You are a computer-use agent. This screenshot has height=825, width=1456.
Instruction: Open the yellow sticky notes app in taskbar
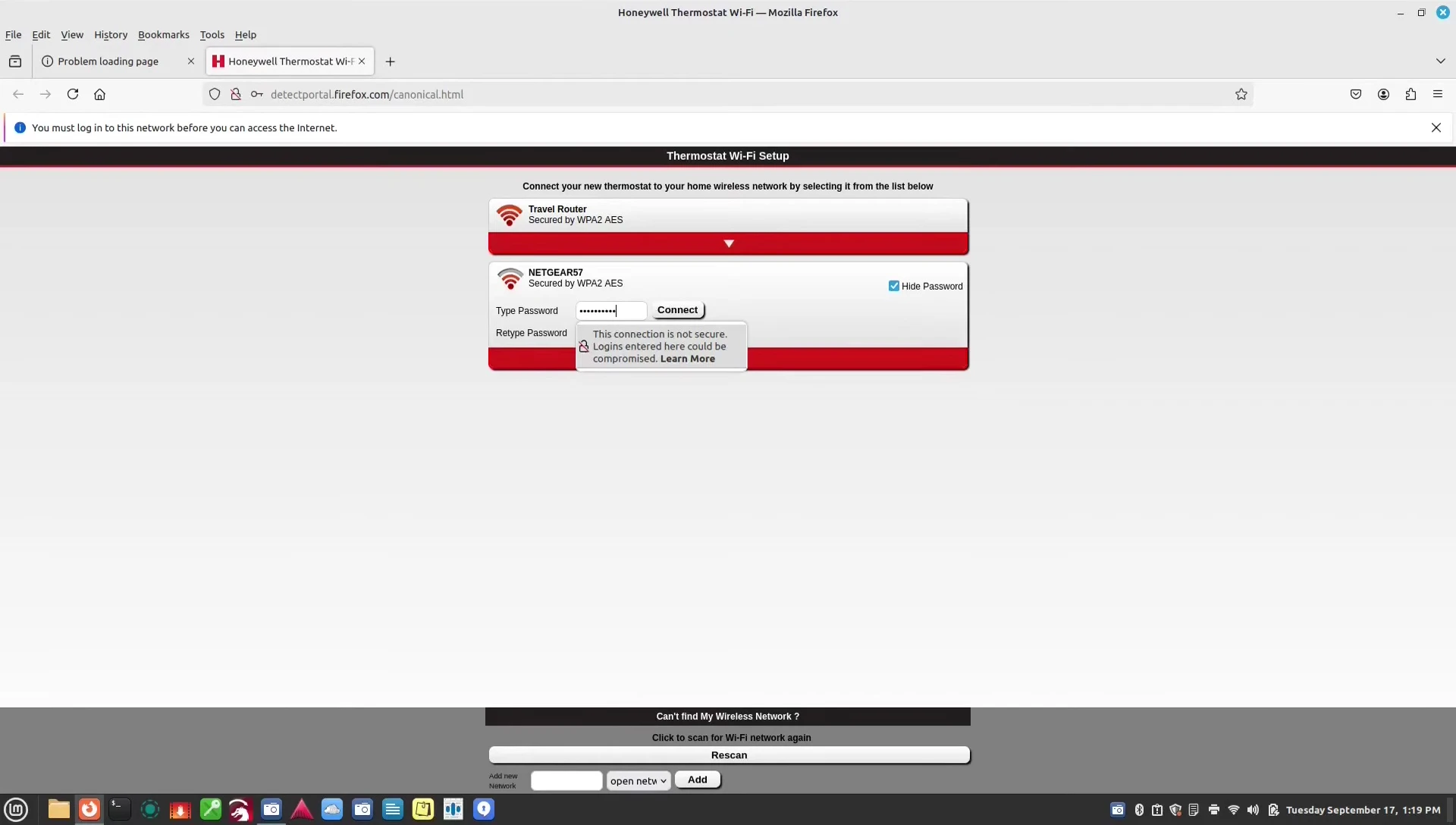(x=423, y=809)
